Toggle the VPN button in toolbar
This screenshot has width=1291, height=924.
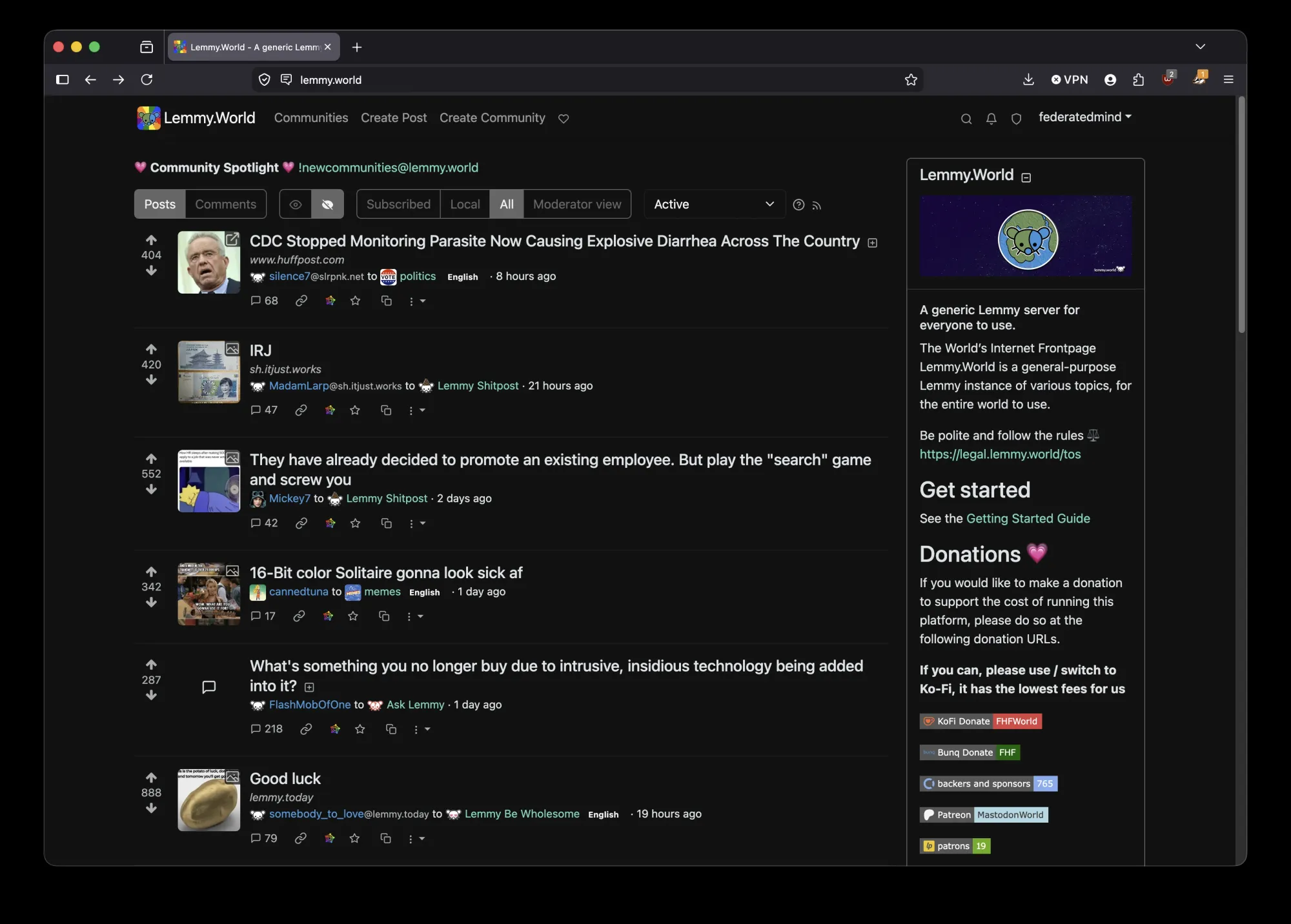pos(1070,79)
